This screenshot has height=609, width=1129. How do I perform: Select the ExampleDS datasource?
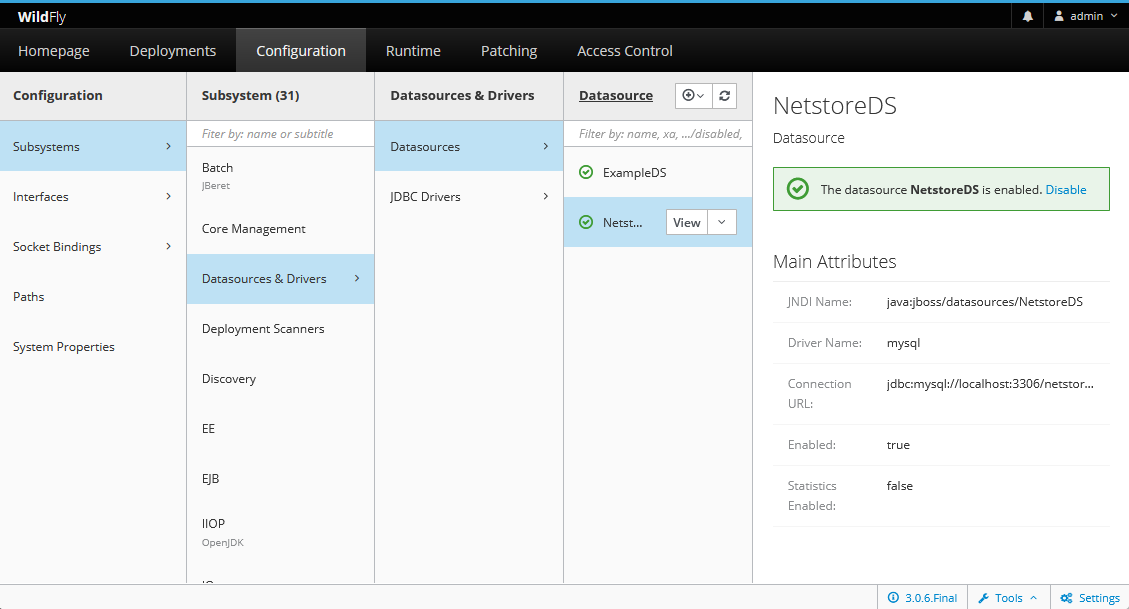click(x=658, y=173)
